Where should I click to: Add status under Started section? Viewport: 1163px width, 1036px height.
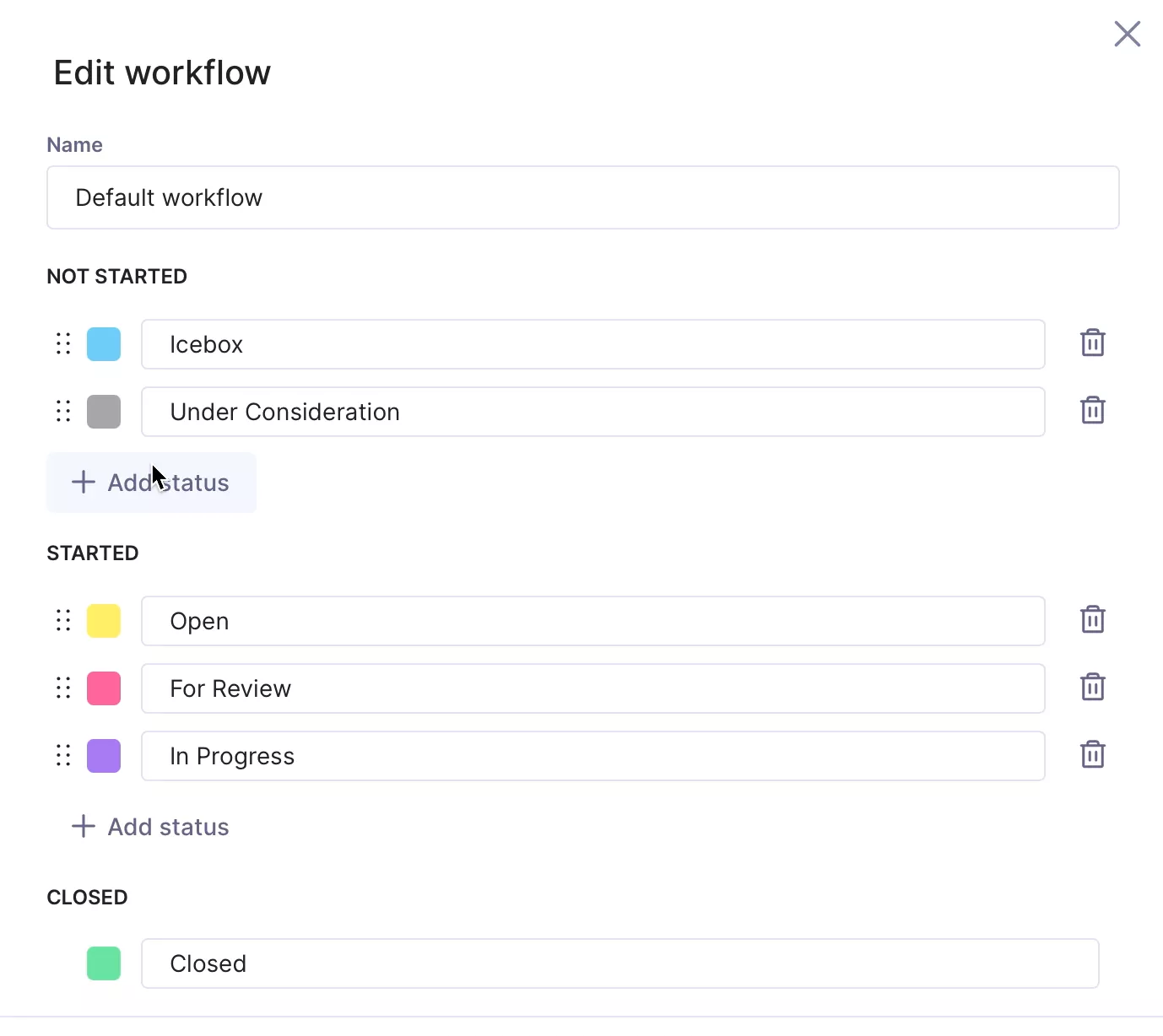tap(151, 827)
